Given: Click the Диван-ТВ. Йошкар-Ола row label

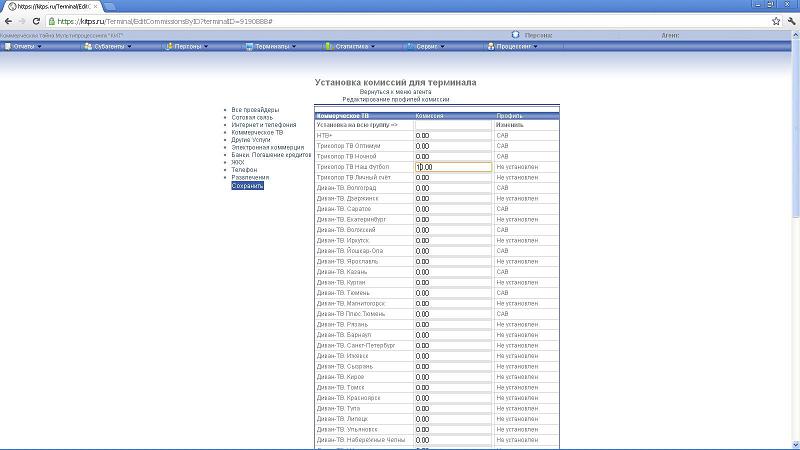Looking at the screenshot, I should point(349,251).
